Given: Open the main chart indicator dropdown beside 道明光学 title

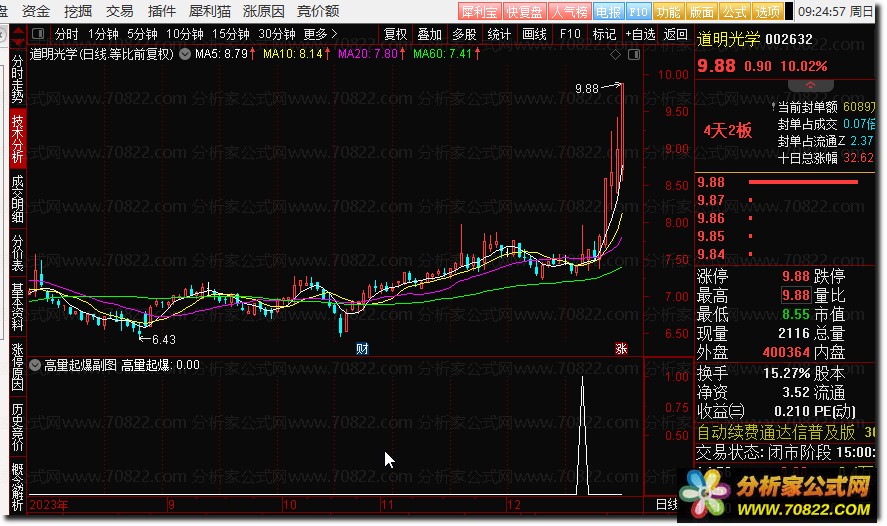Looking at the screenshot, I should coord(185,54).
